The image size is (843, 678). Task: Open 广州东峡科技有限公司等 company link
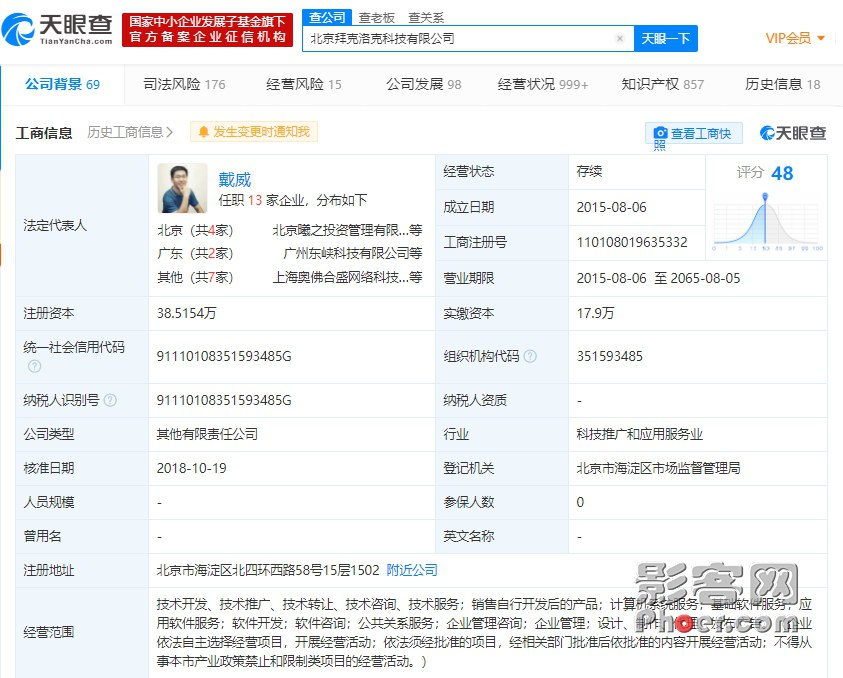(353, 253)
